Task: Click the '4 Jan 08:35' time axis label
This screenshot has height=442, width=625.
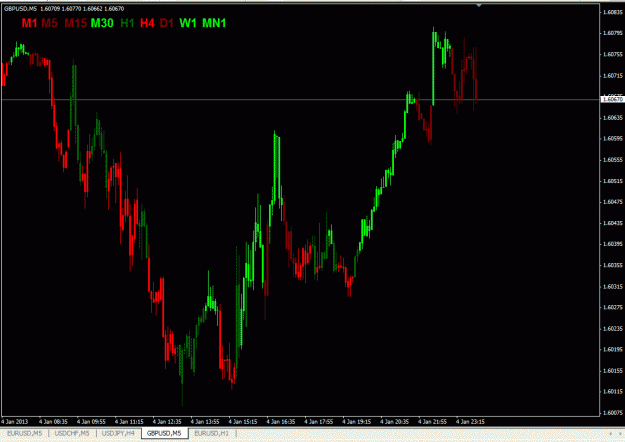Action: (x=53, y=422)
